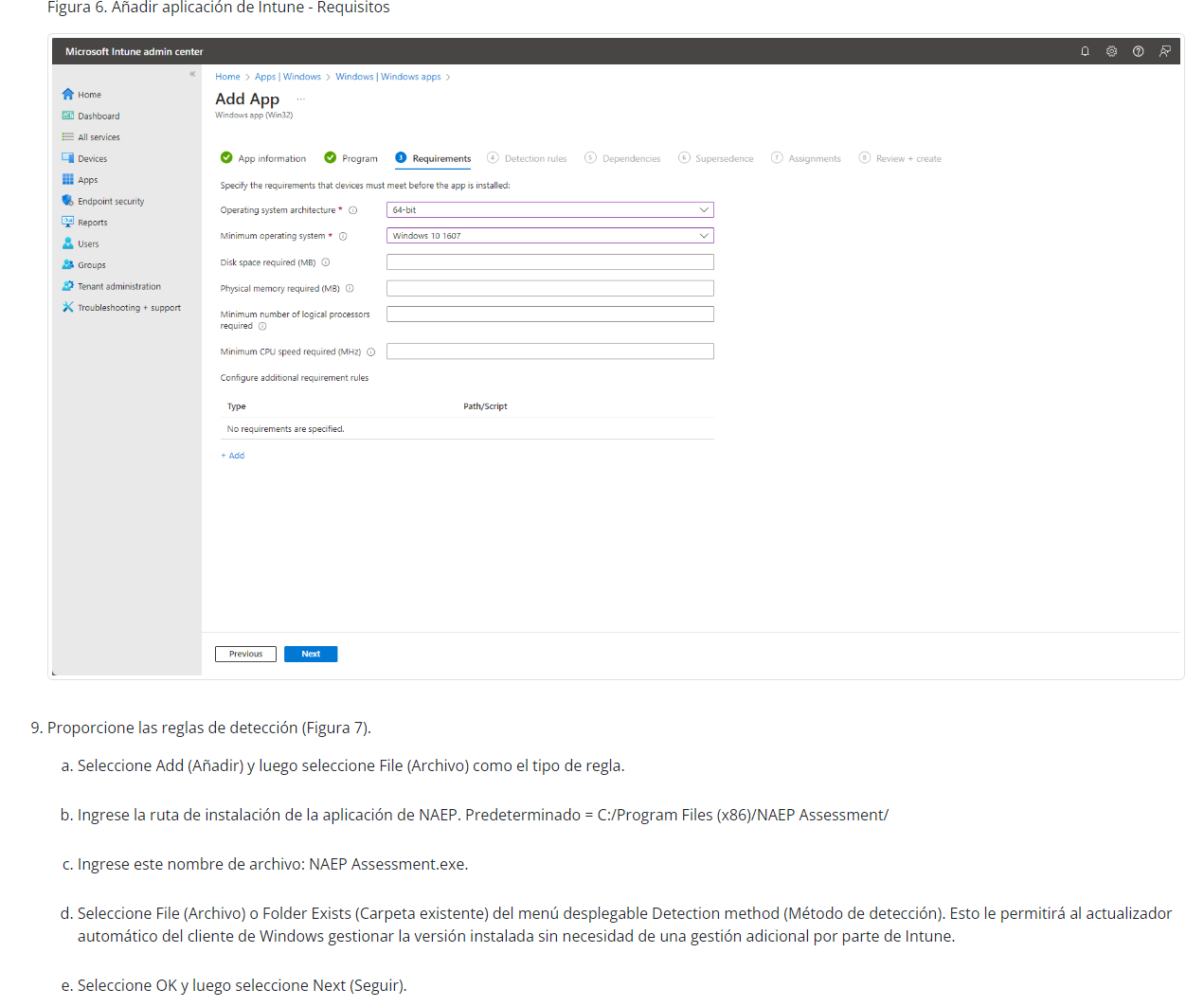The image size is (1204, 1007).
Task: Click the Next button
Action: coord(311,654)
